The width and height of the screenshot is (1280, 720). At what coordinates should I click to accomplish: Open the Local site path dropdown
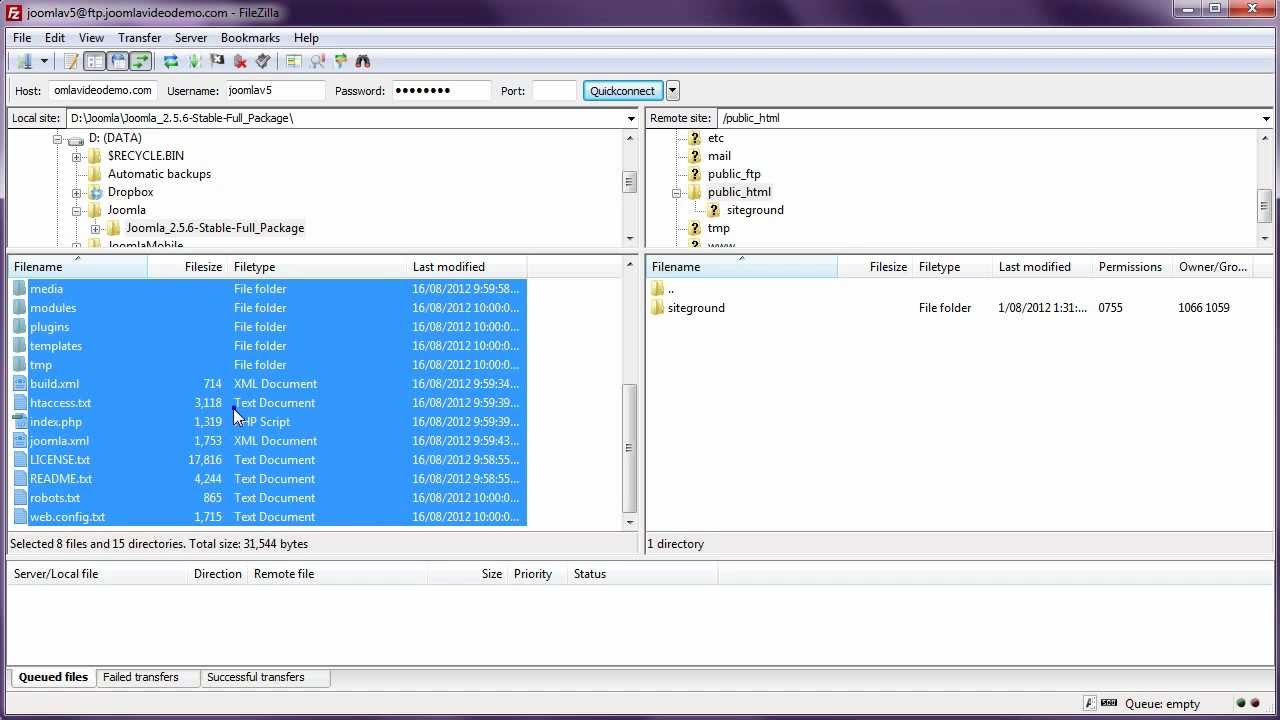point(631,118)
